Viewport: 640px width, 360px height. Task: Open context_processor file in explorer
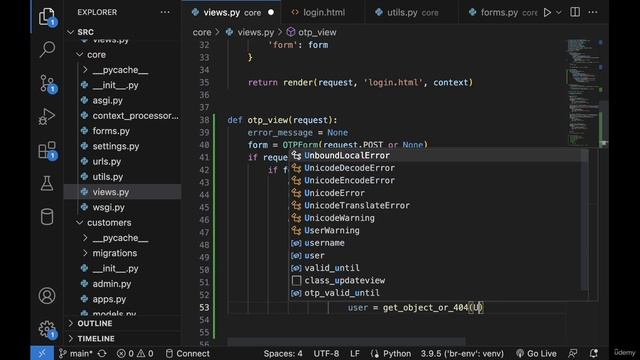tap(135, 116)
